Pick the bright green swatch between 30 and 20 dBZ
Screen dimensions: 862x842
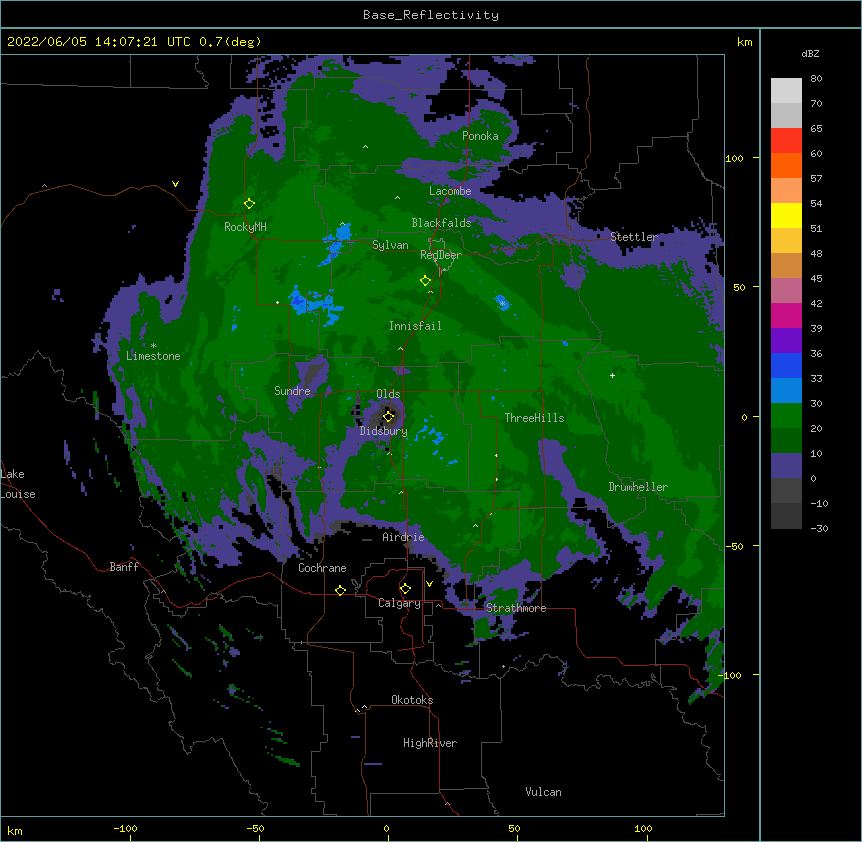(786, 416)
